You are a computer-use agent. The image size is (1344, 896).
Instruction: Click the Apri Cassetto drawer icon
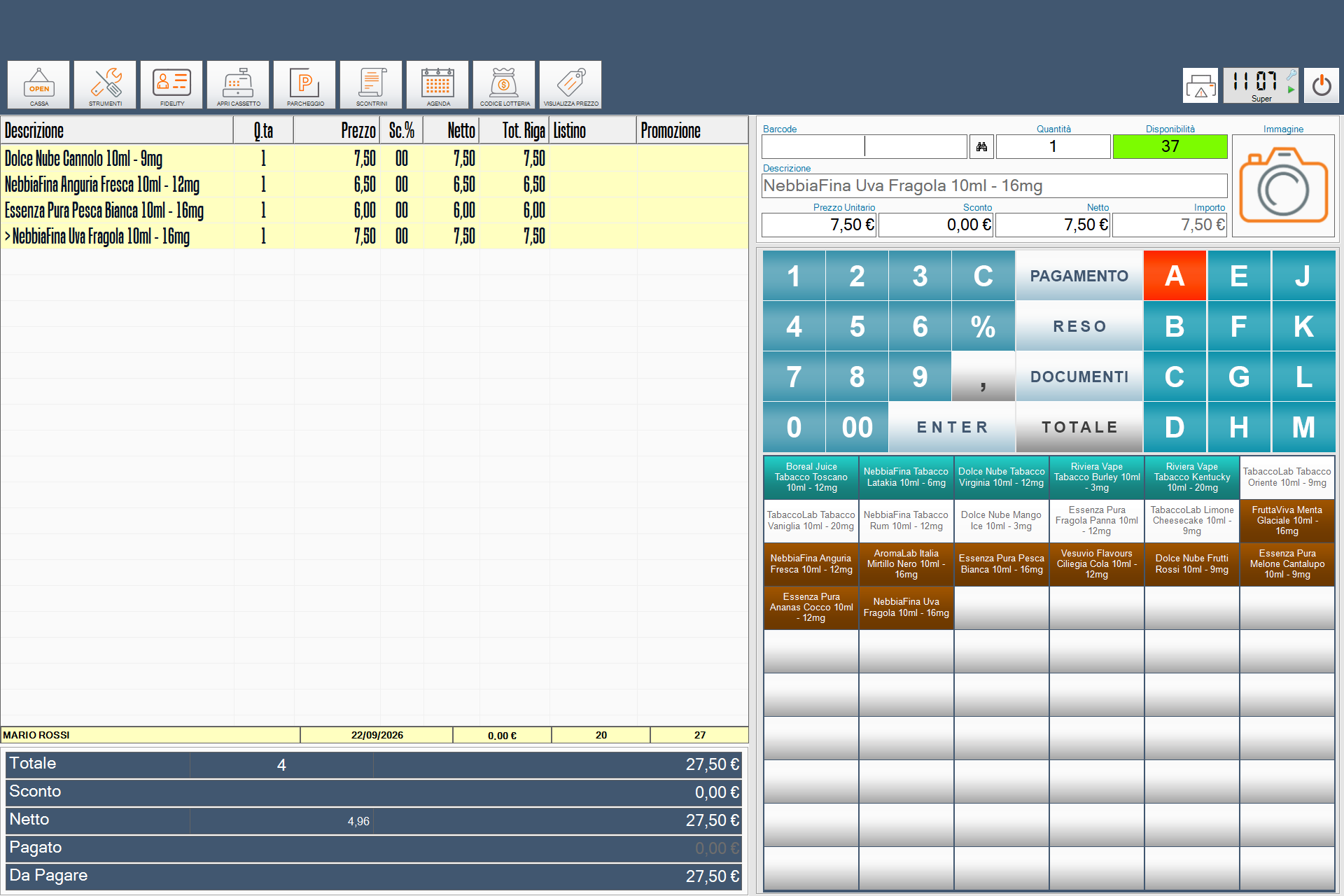point(238,85)
